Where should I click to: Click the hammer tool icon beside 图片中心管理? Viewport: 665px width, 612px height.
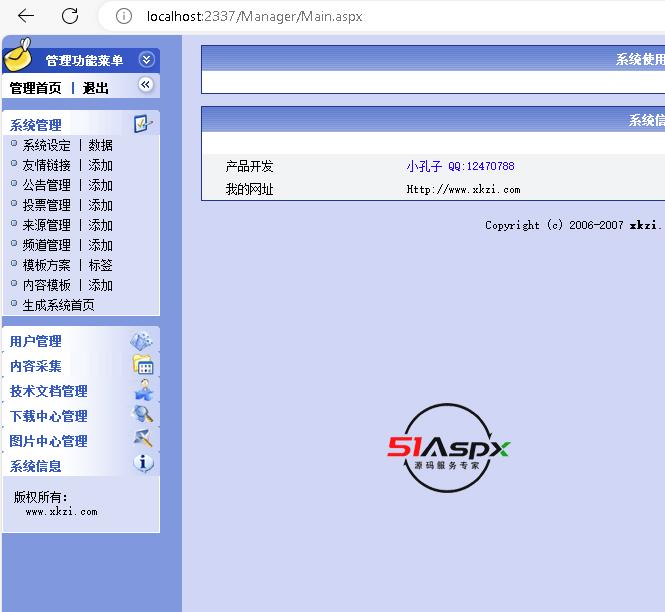(143, 439)
